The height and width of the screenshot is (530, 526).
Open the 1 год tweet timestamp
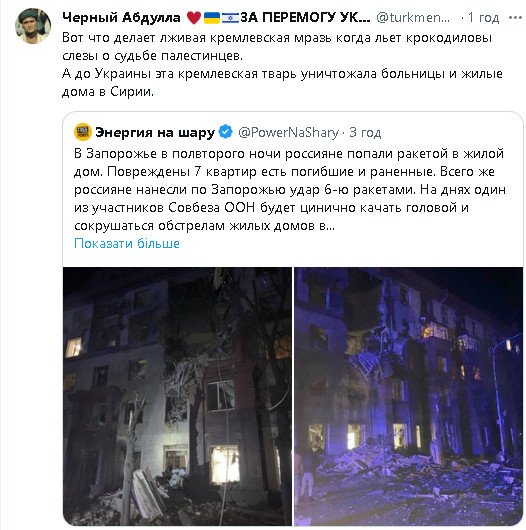coord(483,18)
